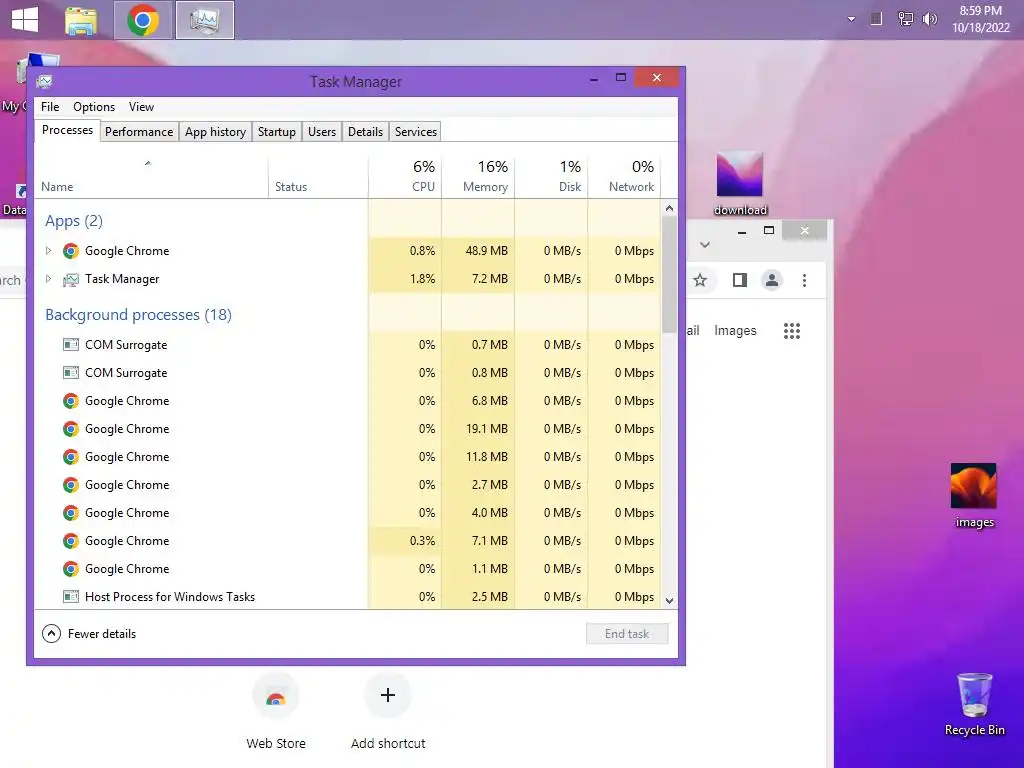
Task: Open the File menu
Action: (50, 107)
